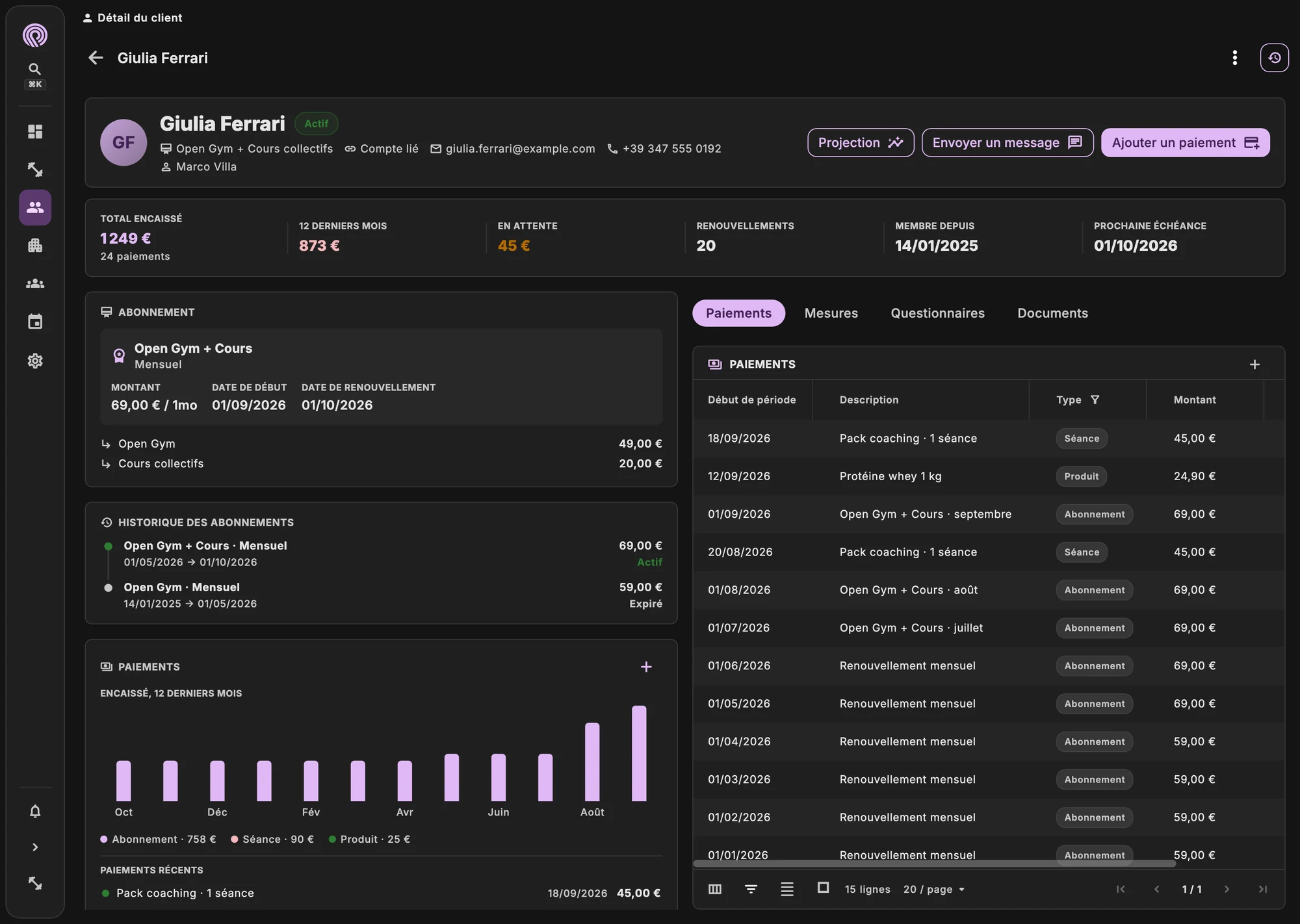Screen dimensions: 1300x924
Task: Switch to the Documents tab
Action: [1052, 313]
